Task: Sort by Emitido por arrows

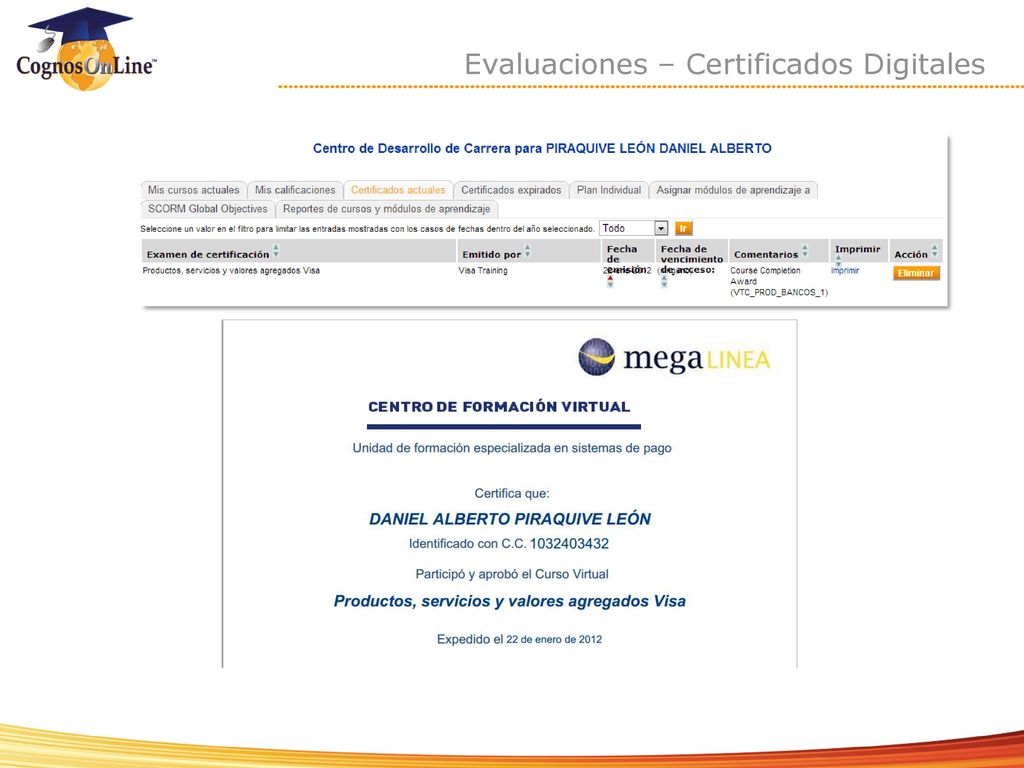Action: coord(528,251)
